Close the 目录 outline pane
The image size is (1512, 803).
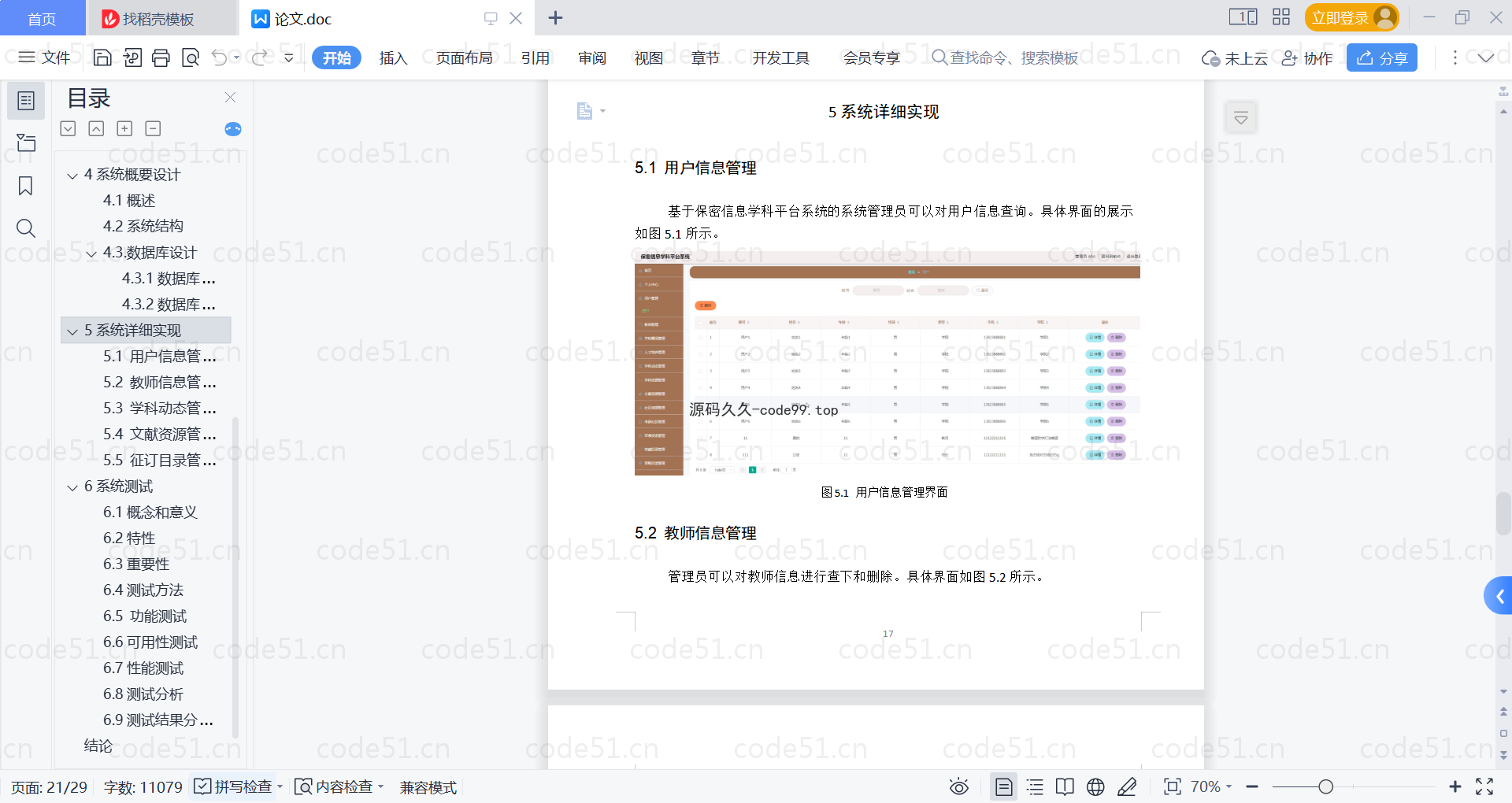pos(230,98)
